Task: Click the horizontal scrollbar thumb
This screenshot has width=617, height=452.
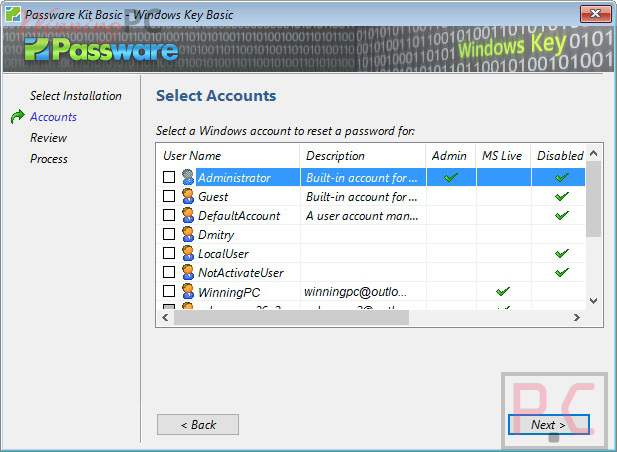Action: pos(291,317)
